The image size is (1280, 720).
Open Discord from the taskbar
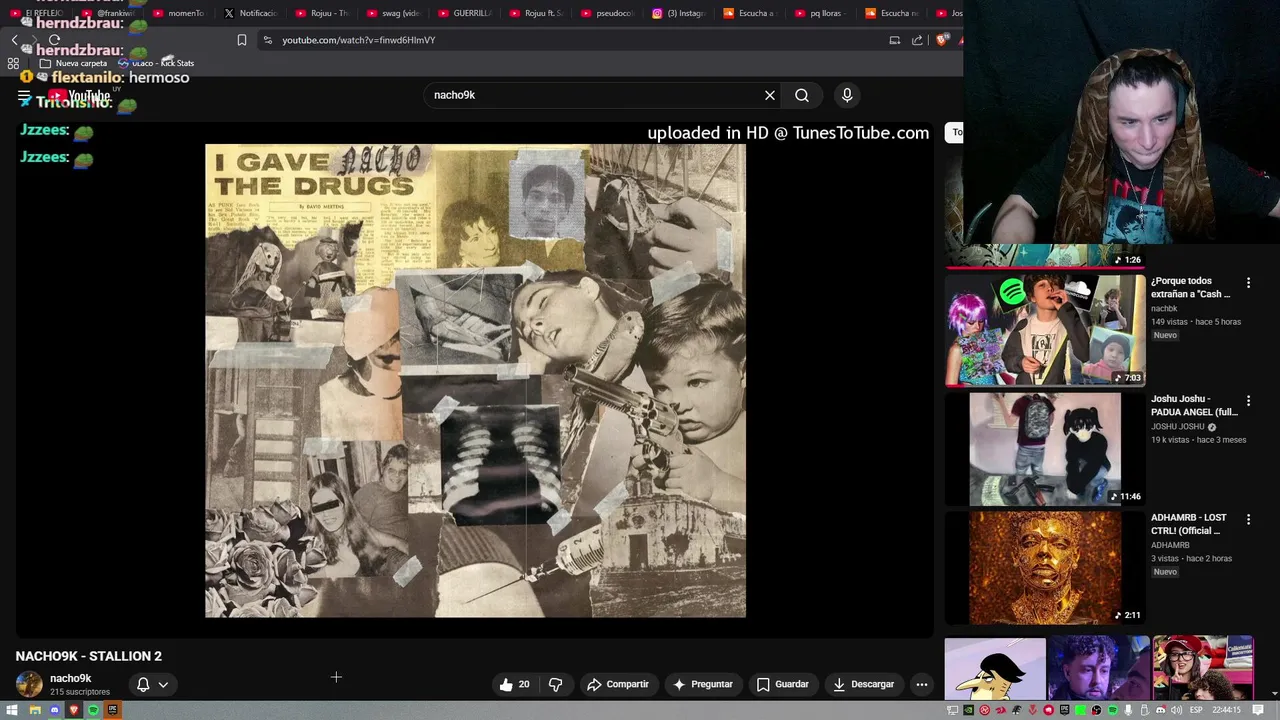coord(54,710)
